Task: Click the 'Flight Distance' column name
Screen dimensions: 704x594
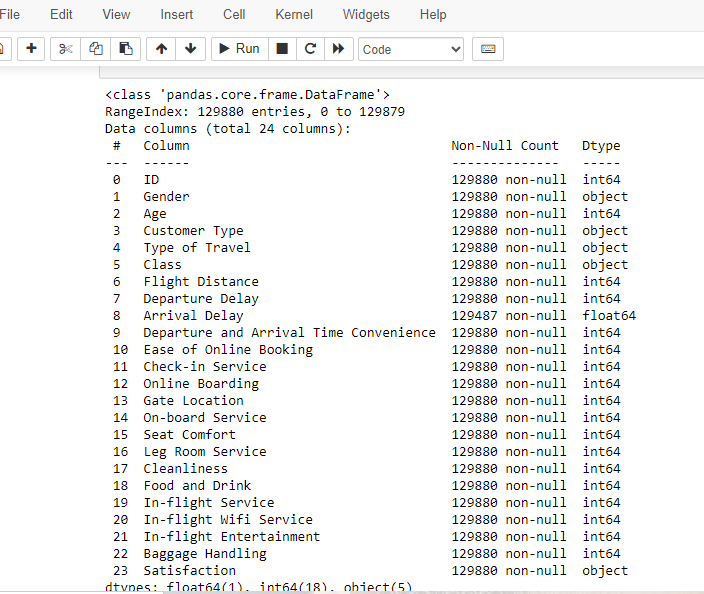Action: coord(201,282)
